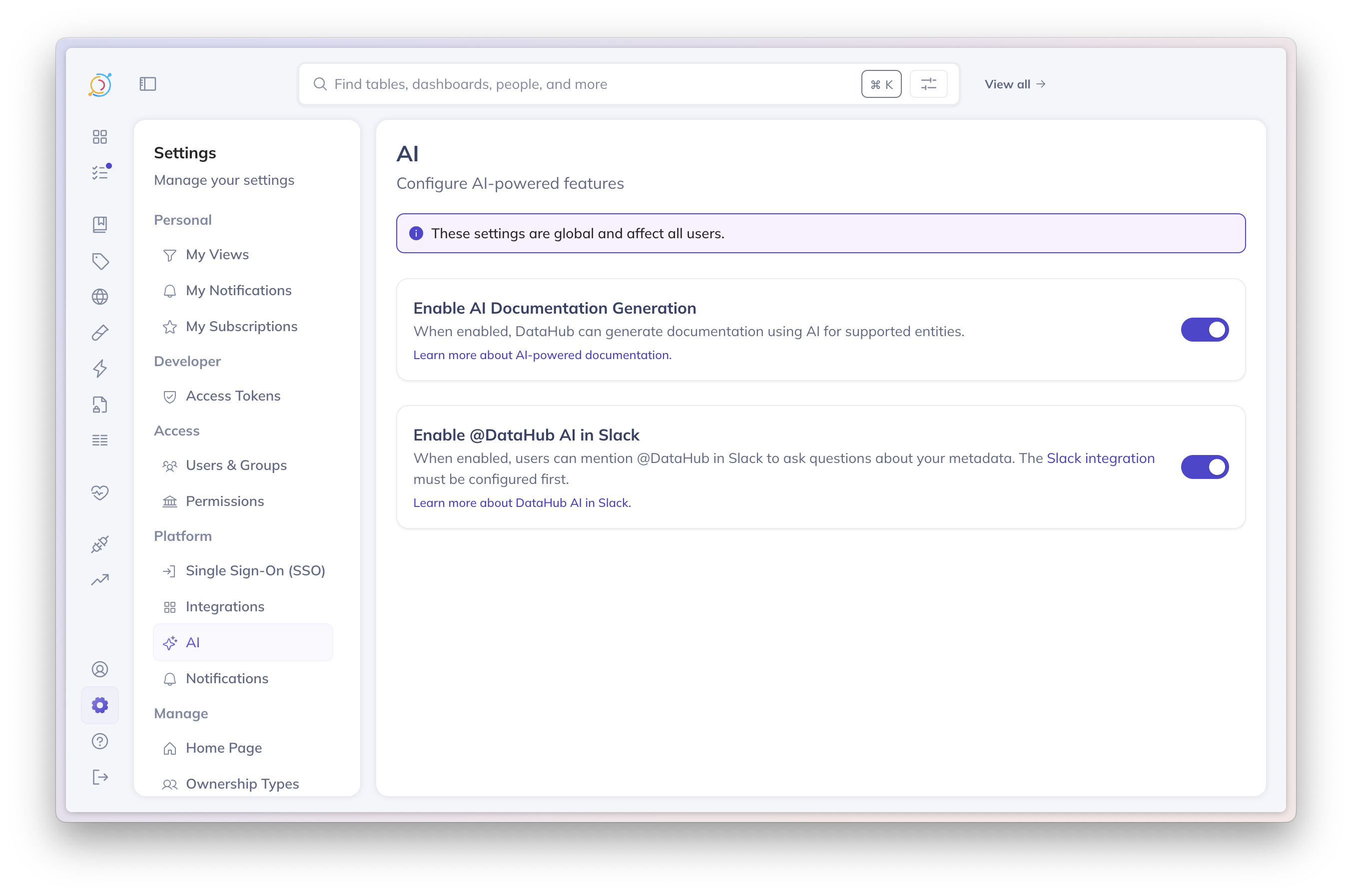Disable AI Documentation Generation toggle
1352x896 pixels.
click(x=1204, y=330)
